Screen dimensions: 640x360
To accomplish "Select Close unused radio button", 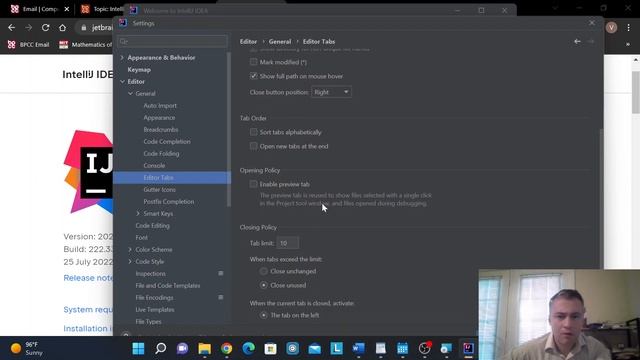I will click(x=264, y=285).
